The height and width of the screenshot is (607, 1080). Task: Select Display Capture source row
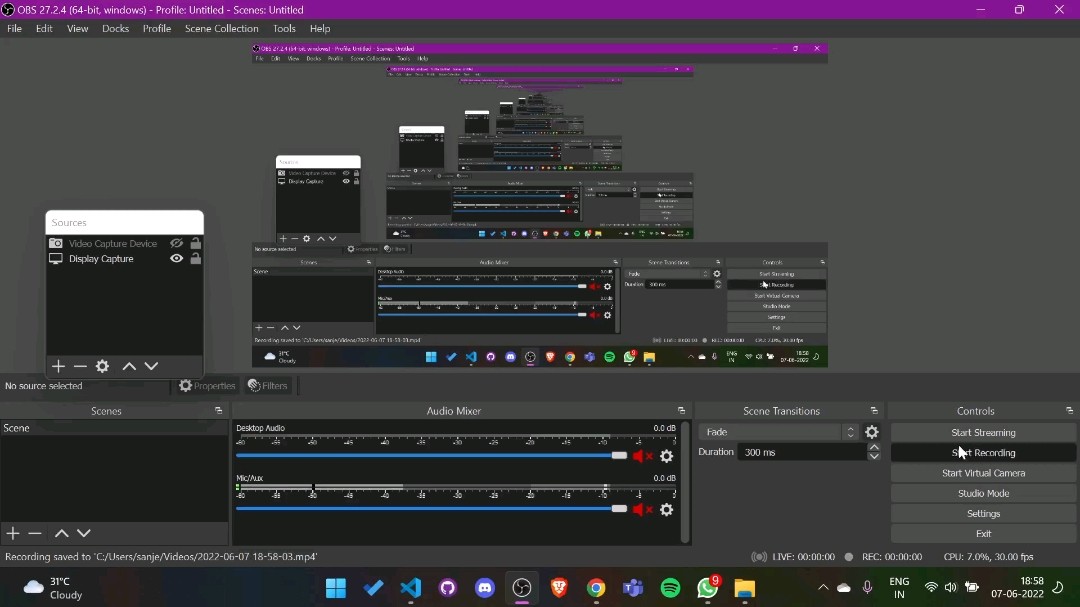click(124, 258)
